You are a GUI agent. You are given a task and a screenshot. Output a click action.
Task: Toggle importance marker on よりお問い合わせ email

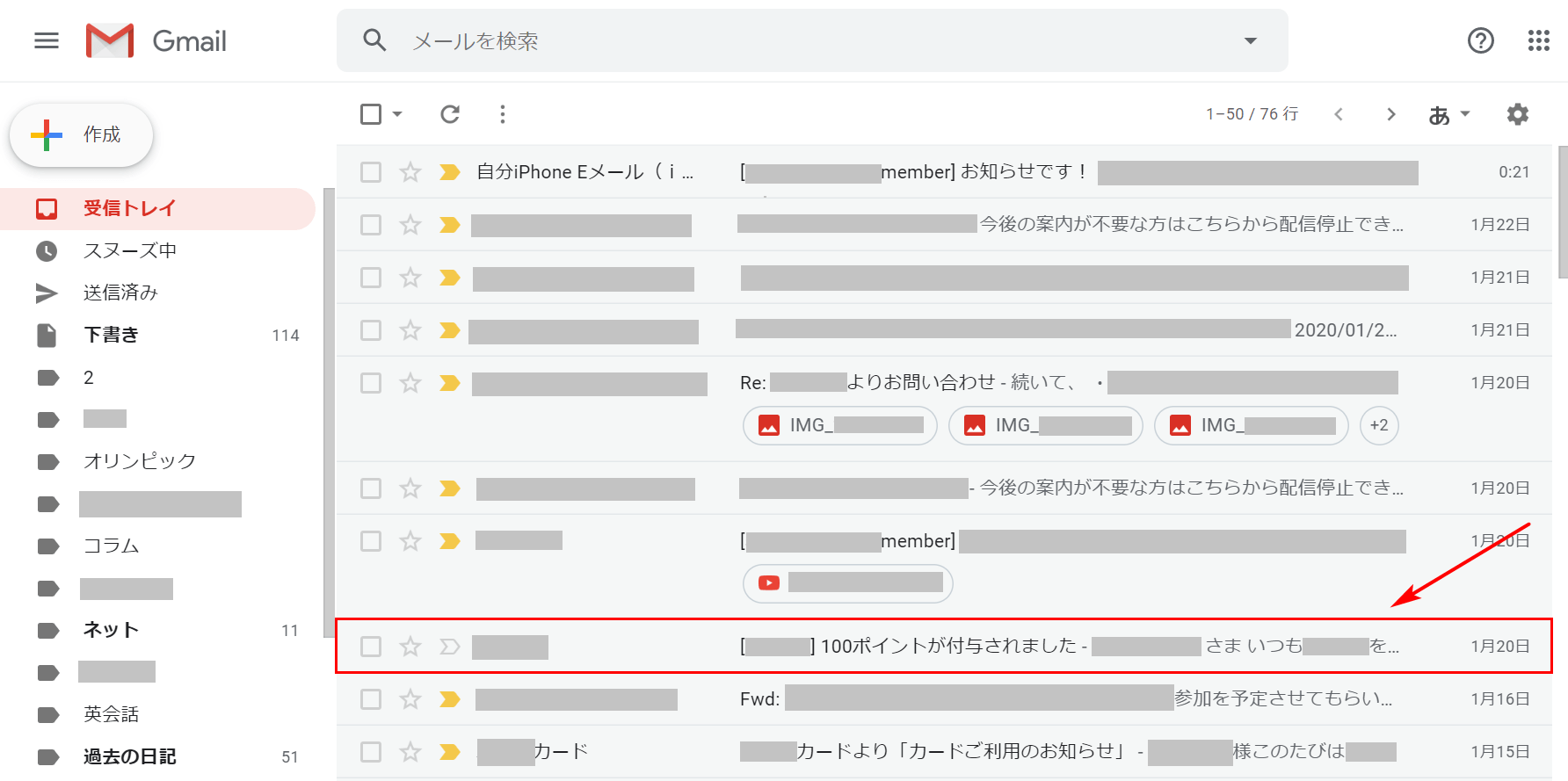pyautogui.click(x=450, y=383)
